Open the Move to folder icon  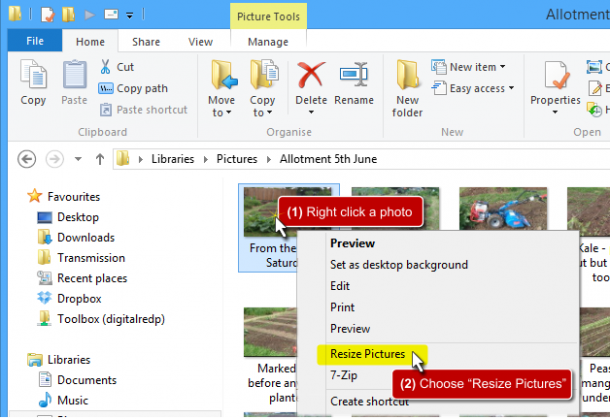[224, 74]
